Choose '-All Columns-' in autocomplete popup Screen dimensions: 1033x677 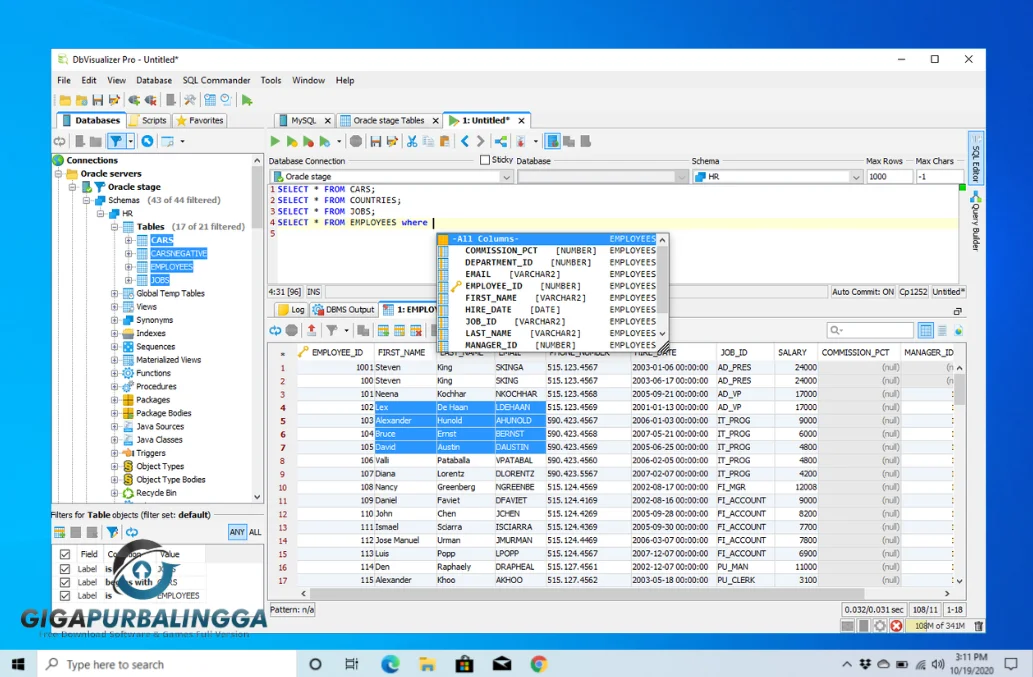tap(548, 239)
